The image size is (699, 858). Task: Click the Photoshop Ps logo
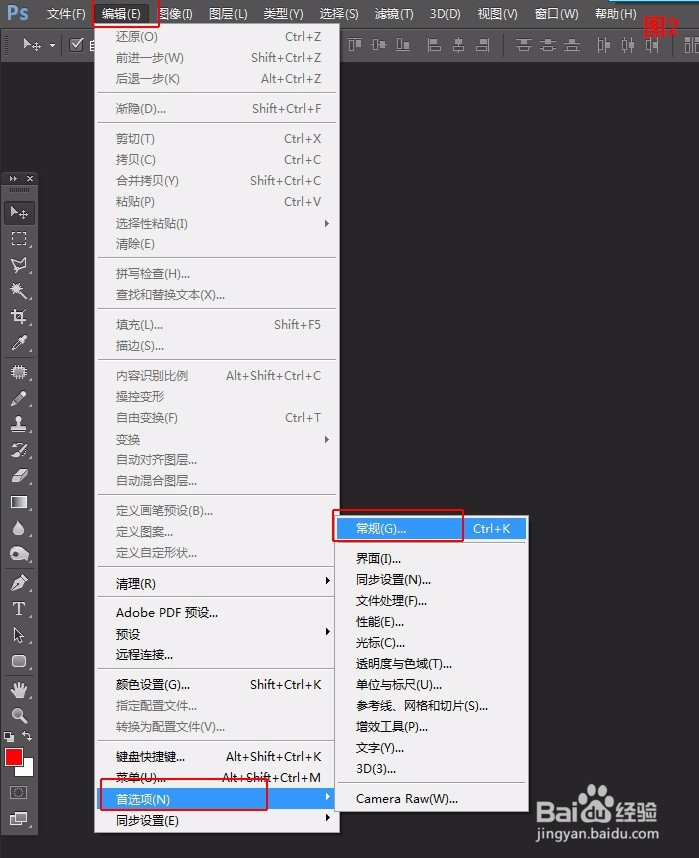(x=18, y=13)
